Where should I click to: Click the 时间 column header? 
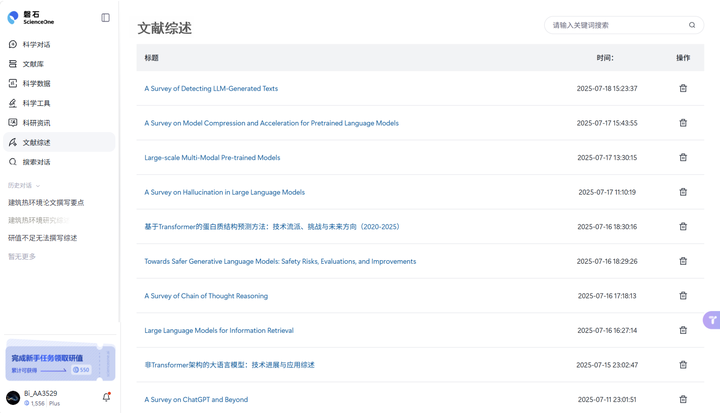click(x=605, y=58)
